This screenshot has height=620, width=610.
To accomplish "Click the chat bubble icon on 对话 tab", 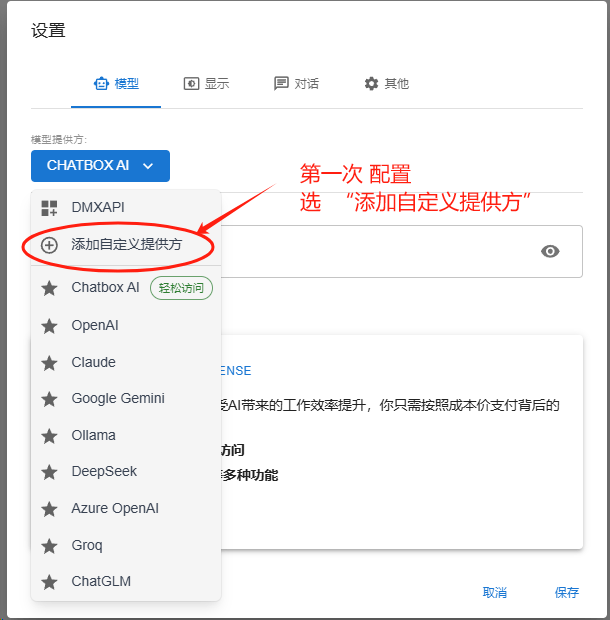I will (x=281, y=84).
